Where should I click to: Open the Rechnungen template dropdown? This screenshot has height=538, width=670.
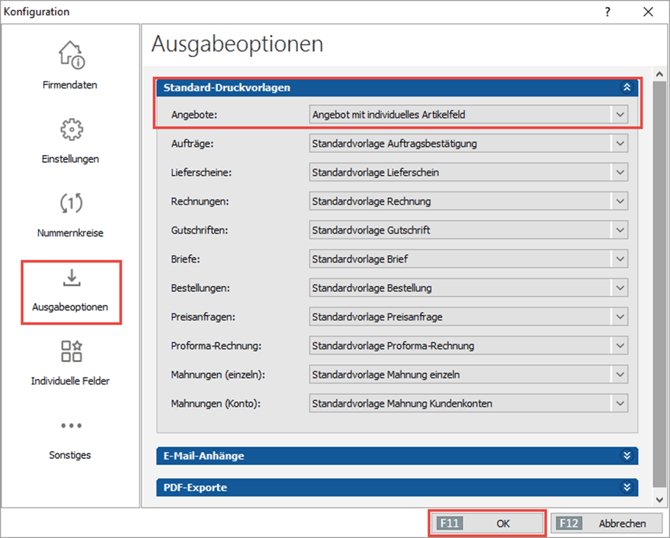619,202
